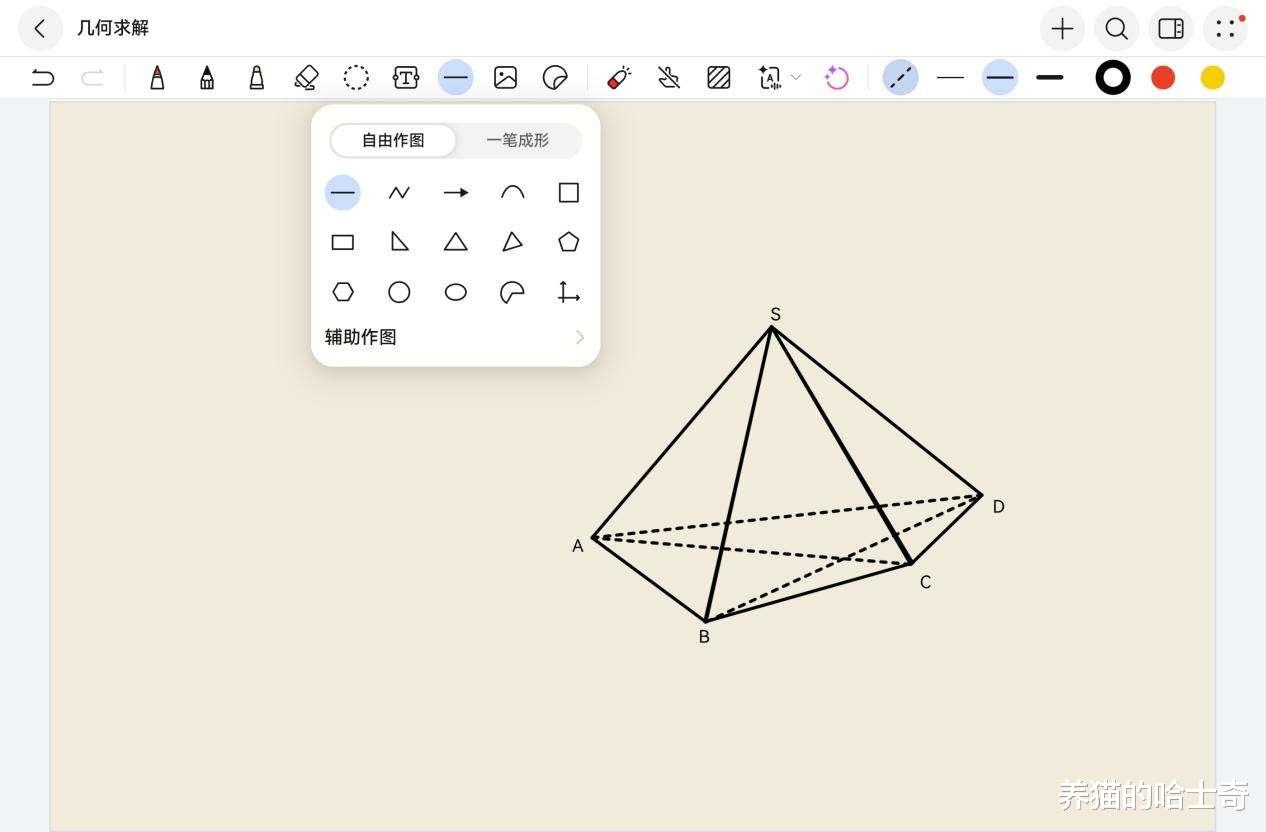Toggle the shape drawing tool in toolbar
The image size is (1266, 832).
(x=456, y=77)
